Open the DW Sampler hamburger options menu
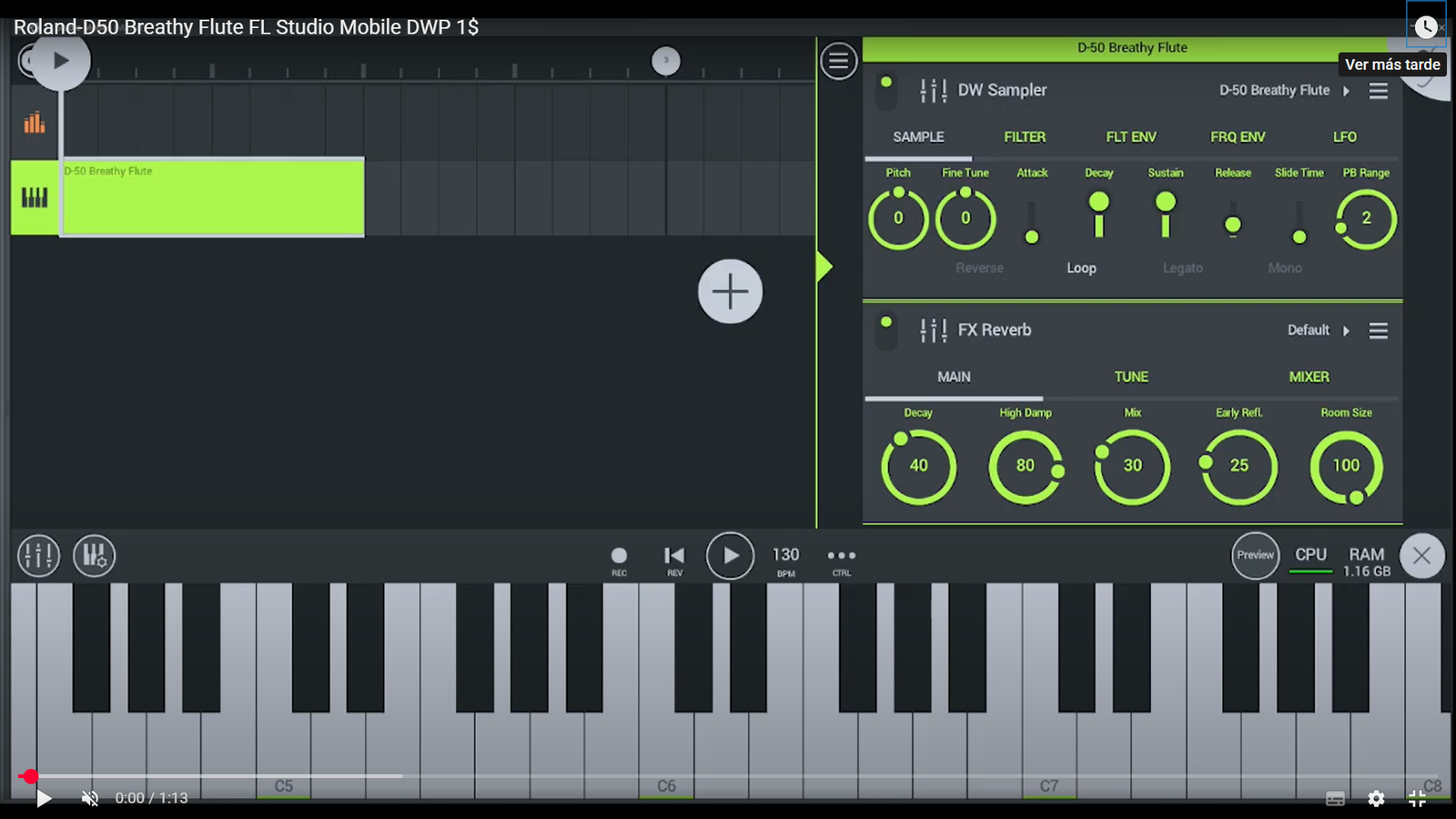1456x819 pixels. click(x=1379, y=91)
